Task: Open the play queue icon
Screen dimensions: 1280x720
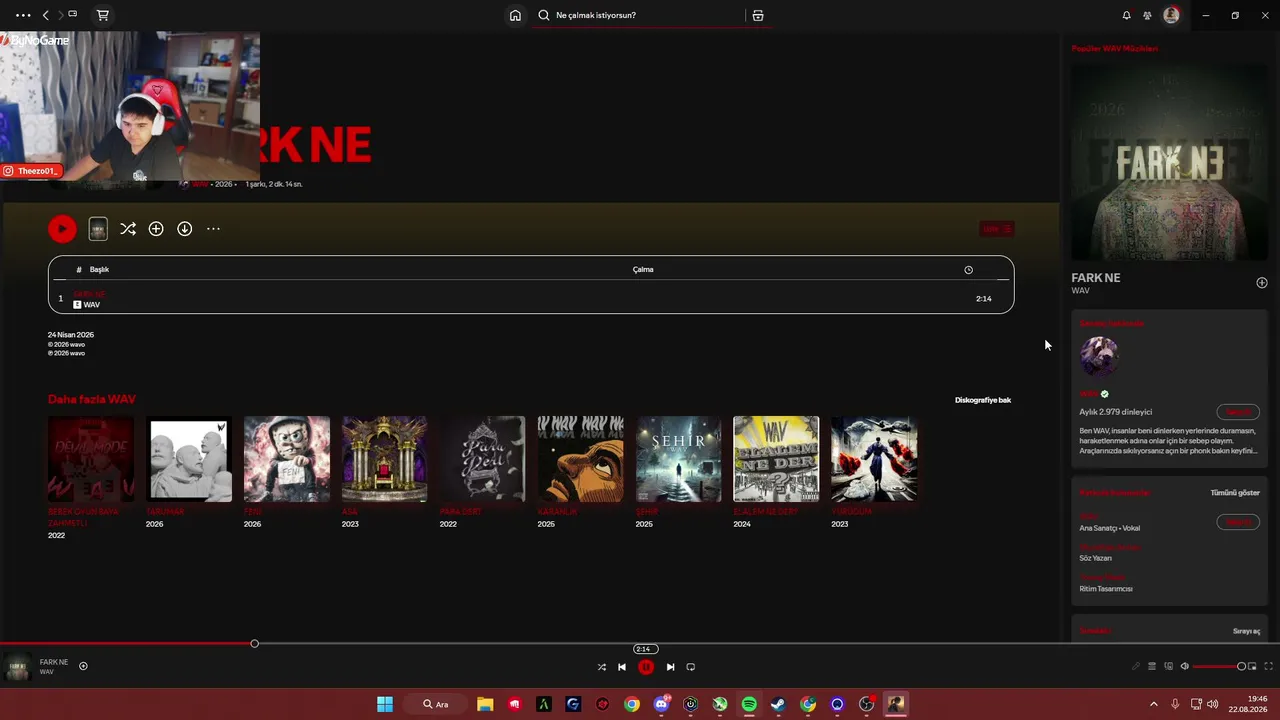Action: (x=1152, y=666)
